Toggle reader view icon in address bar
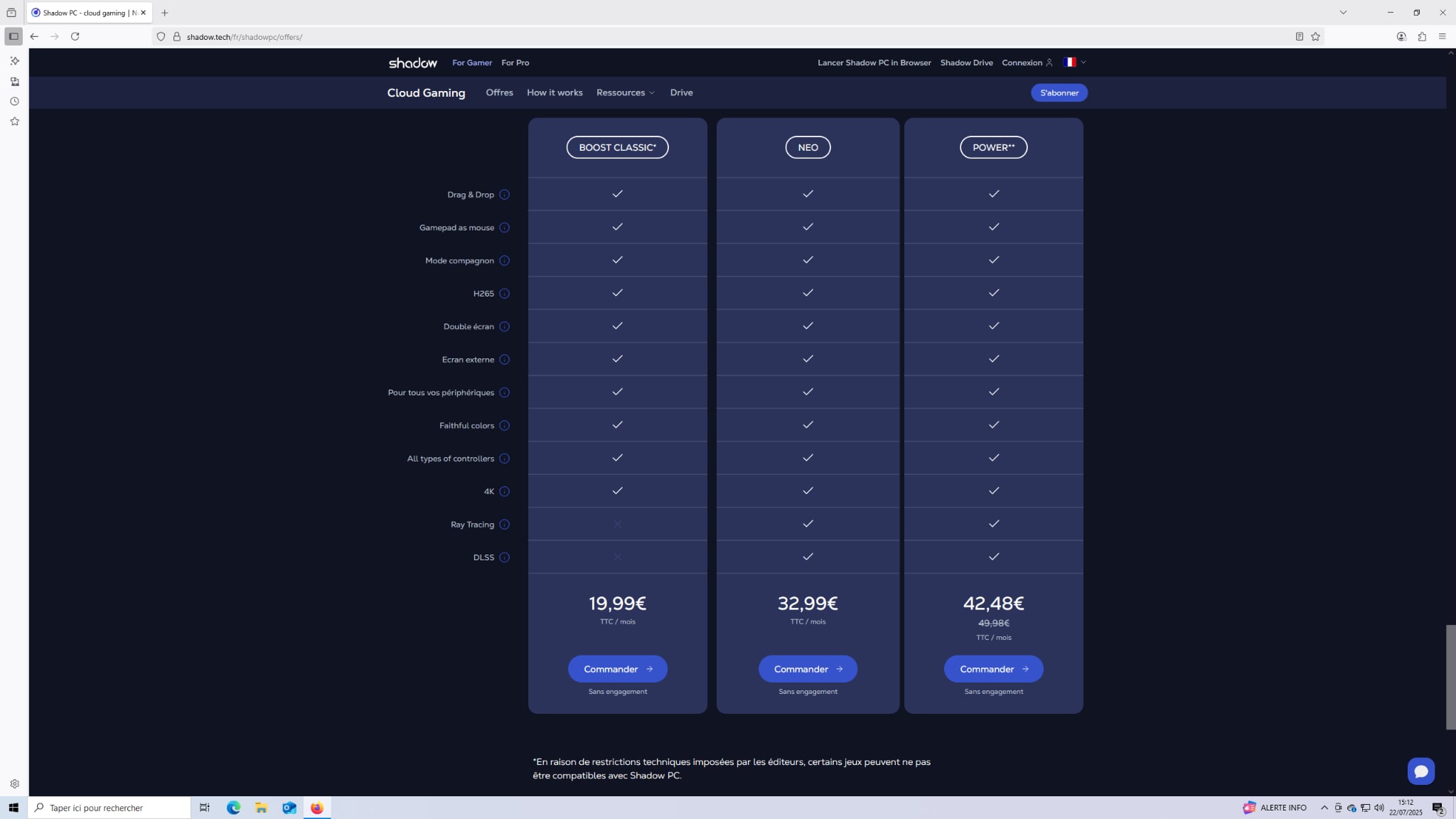The width and height of the screenshot is (1456, 819). pos(1299,37)
